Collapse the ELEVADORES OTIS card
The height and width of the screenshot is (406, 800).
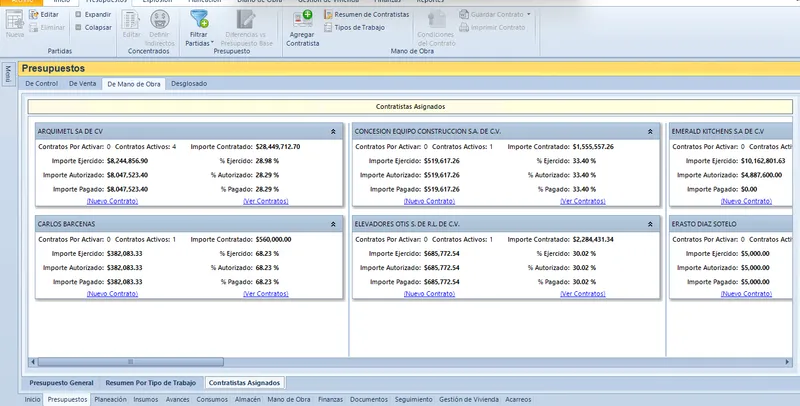click(650, 224)
